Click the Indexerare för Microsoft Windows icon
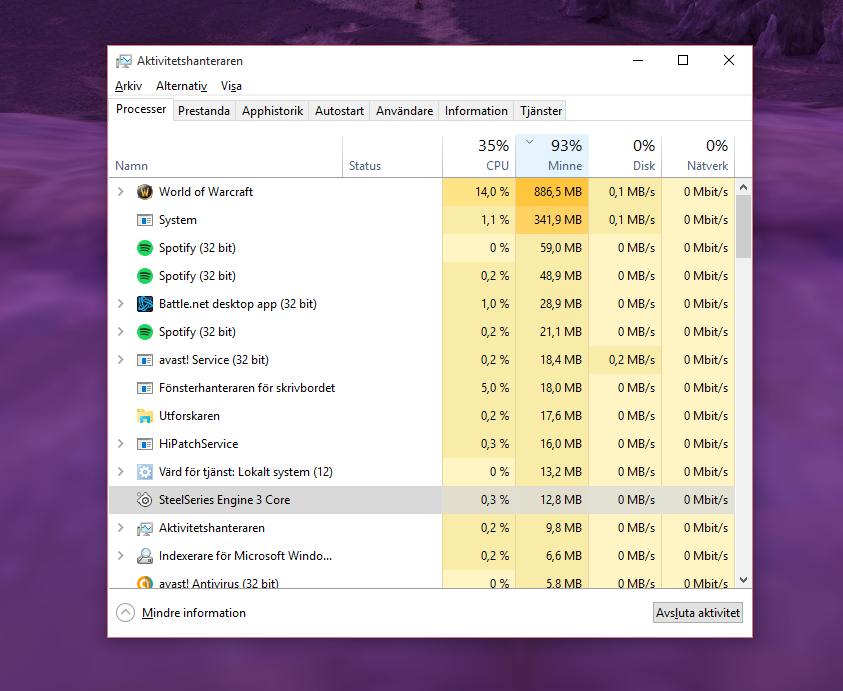 tap(145, 555)
